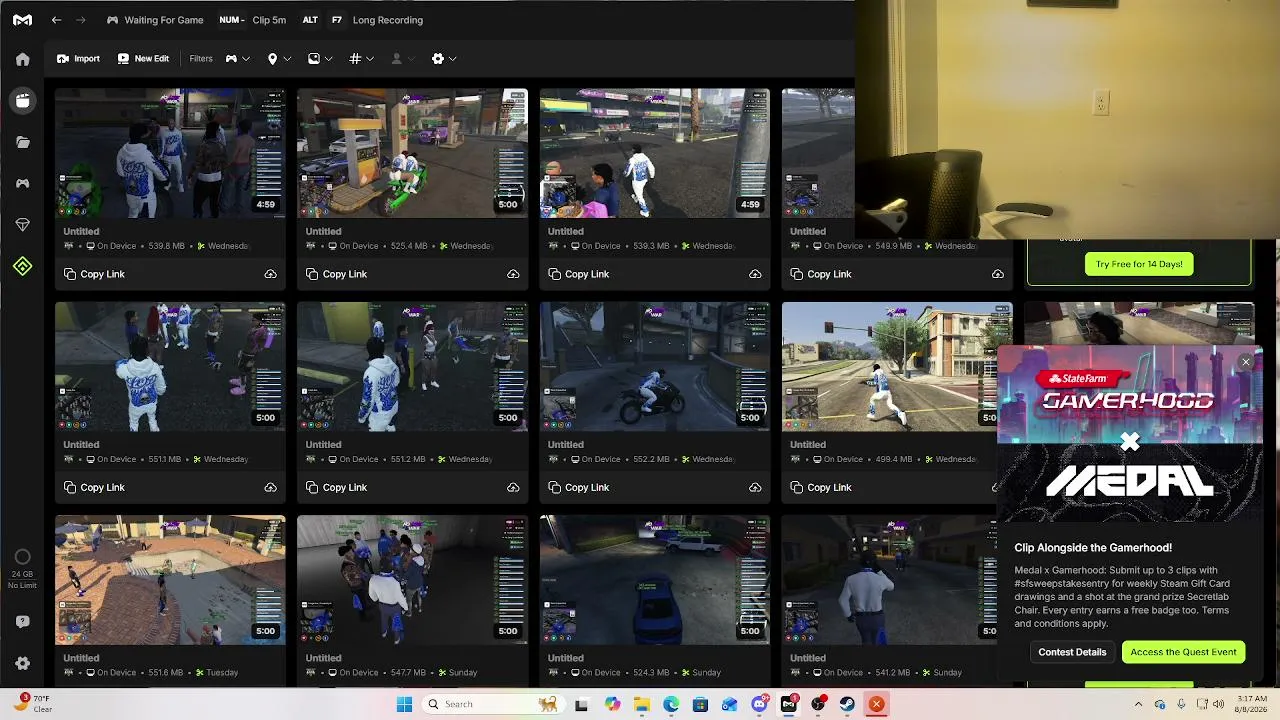
Task: Click the Medal logo icon
Action: pos(22,20)
